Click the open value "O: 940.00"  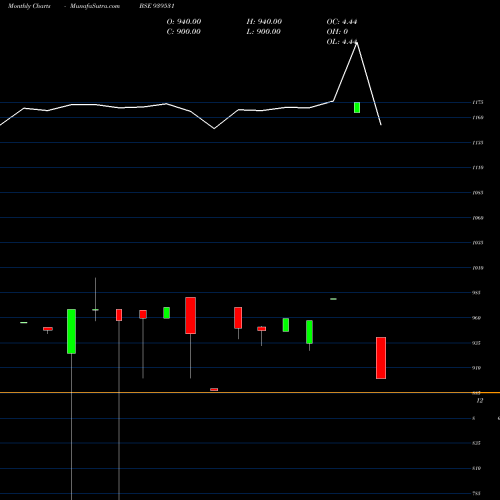tap(184, 22)
